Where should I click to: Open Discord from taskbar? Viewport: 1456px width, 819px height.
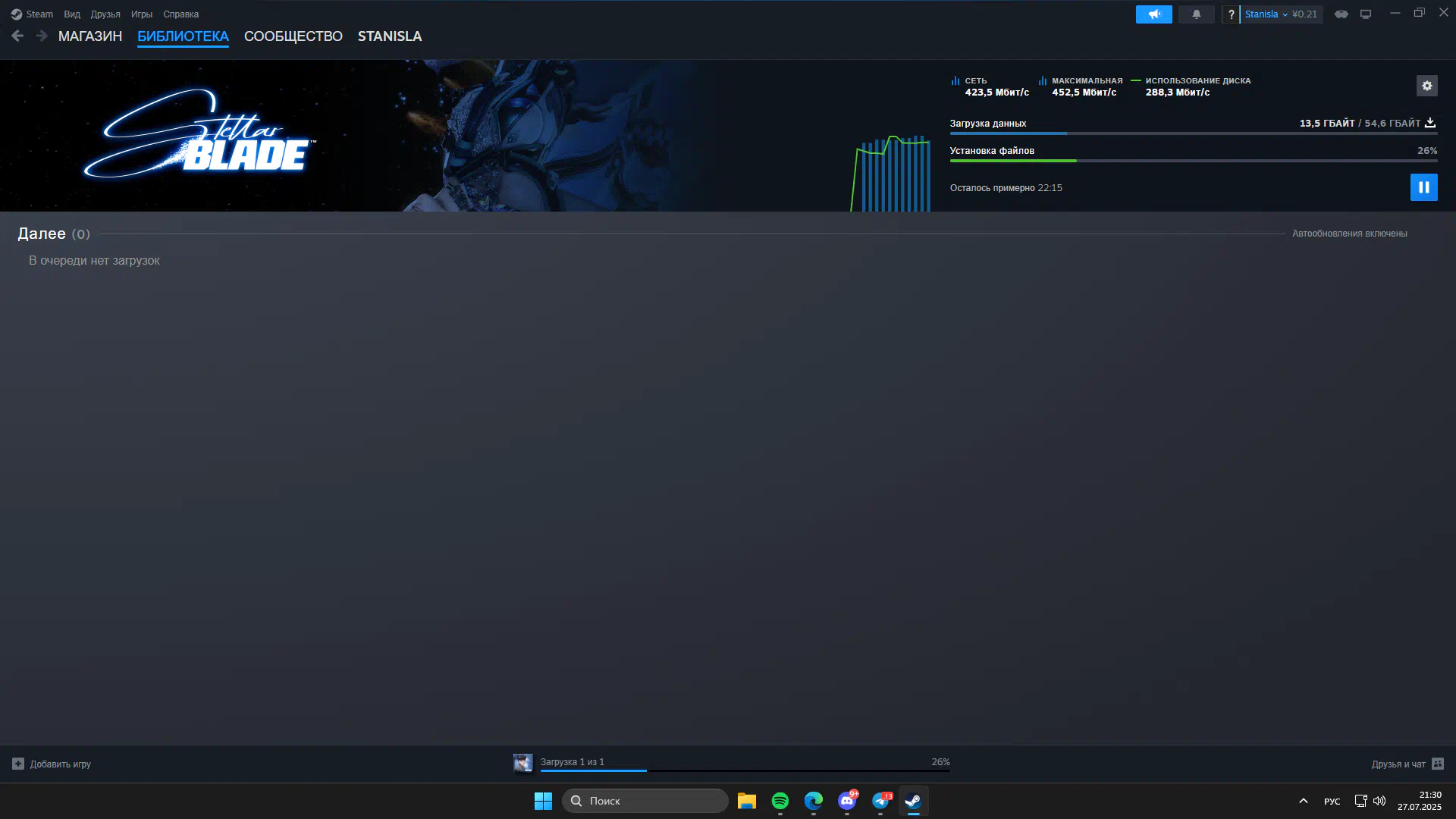847,801
